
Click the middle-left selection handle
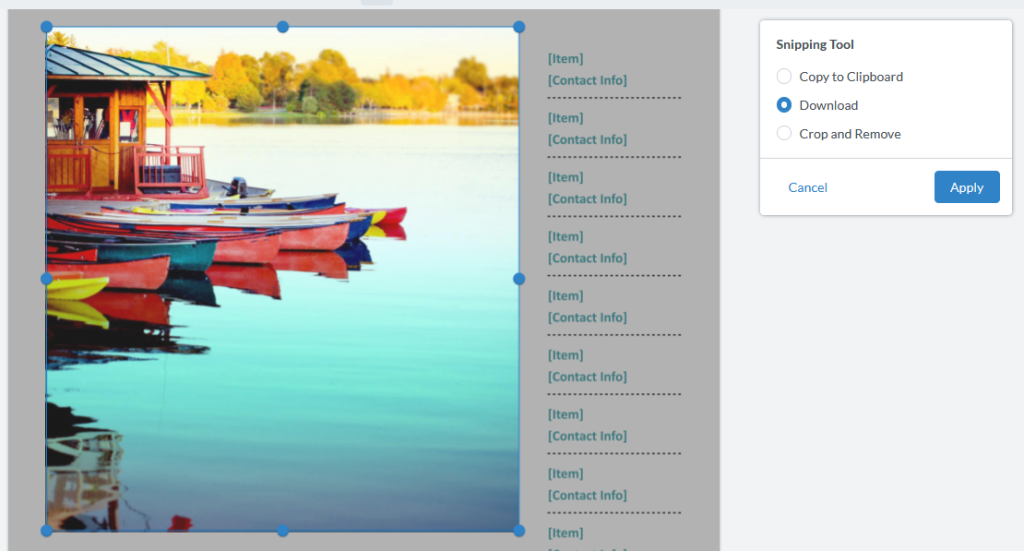pyautogui.click(x=46, y=279)
